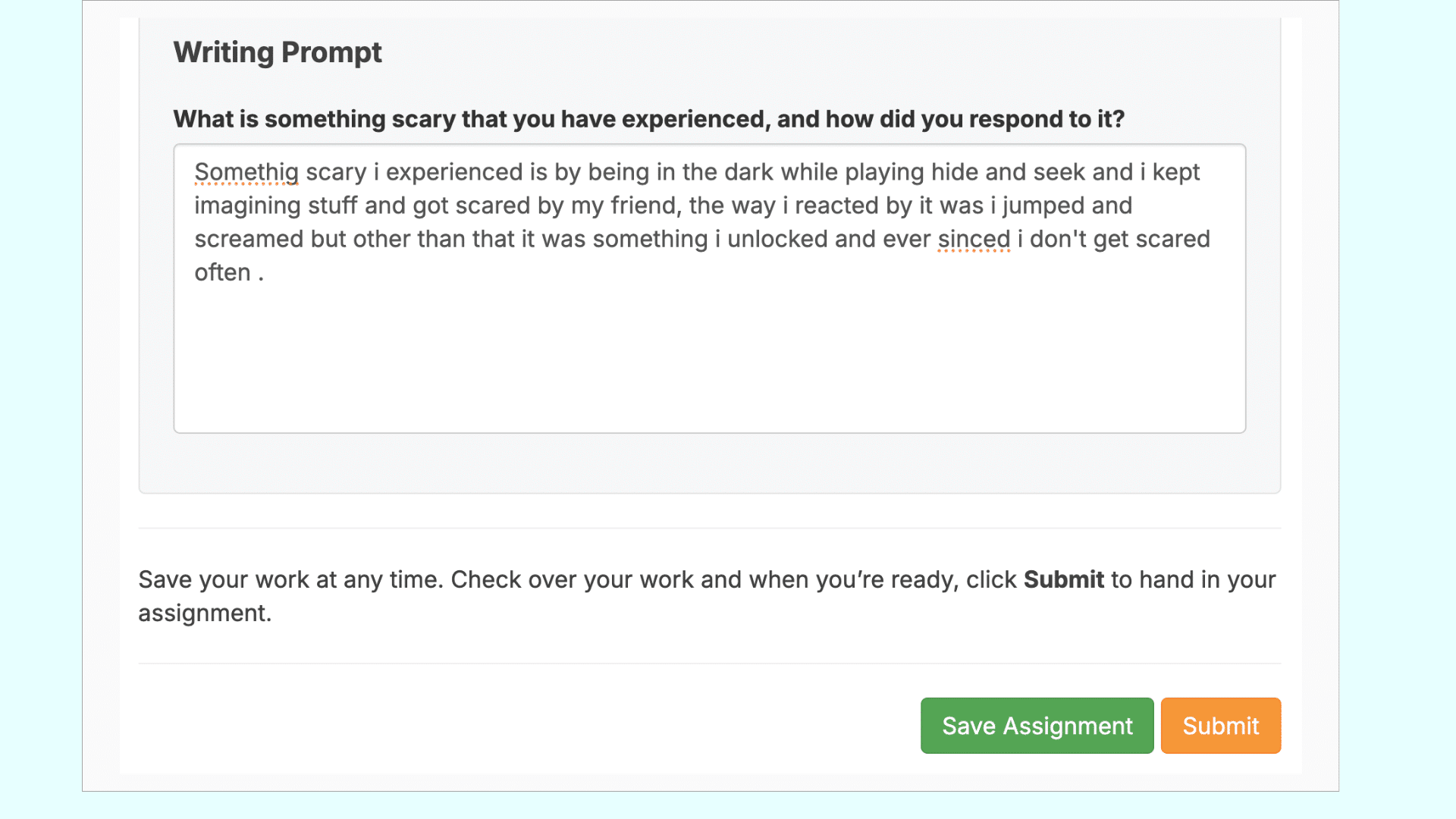Click the scary experience question text

[x=648, y=119]
